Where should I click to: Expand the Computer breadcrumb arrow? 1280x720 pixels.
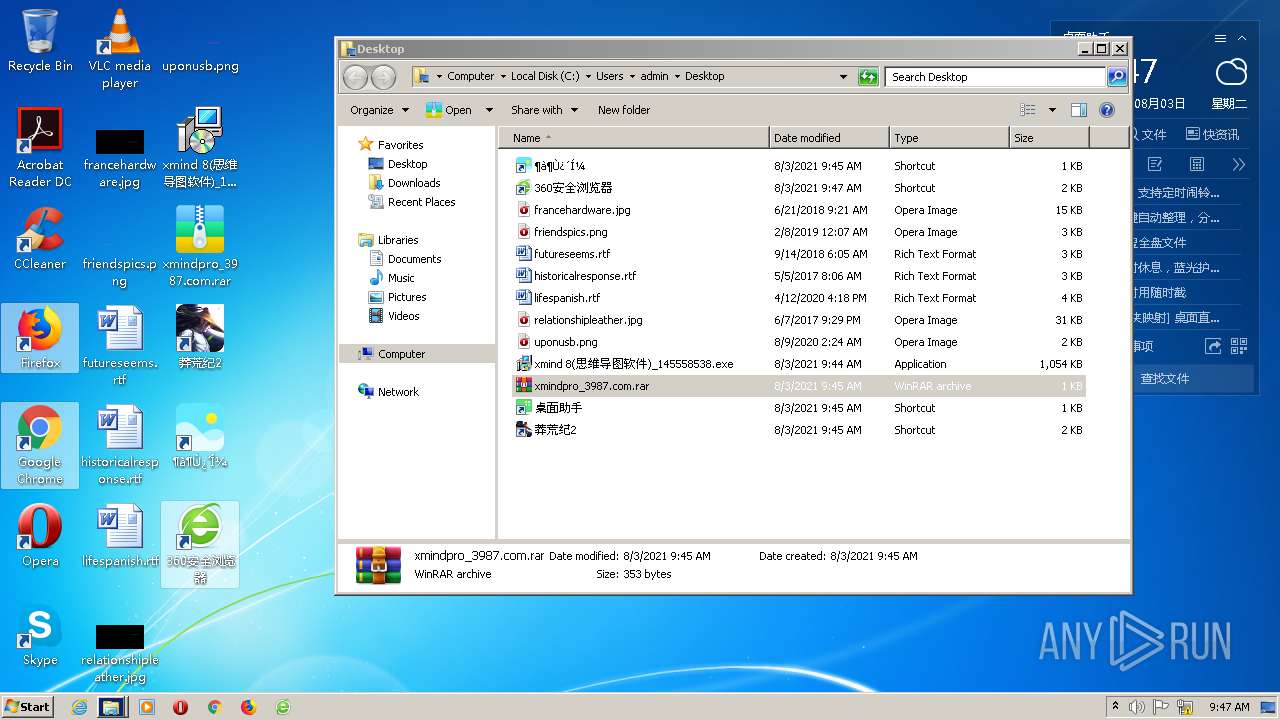(502, 77)
